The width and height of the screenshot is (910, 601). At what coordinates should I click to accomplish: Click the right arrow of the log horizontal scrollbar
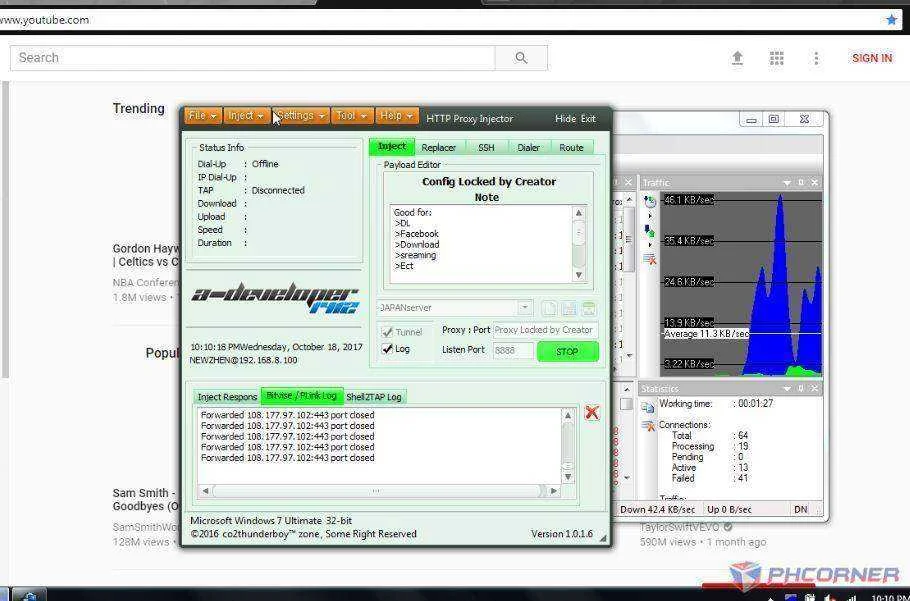554,491
